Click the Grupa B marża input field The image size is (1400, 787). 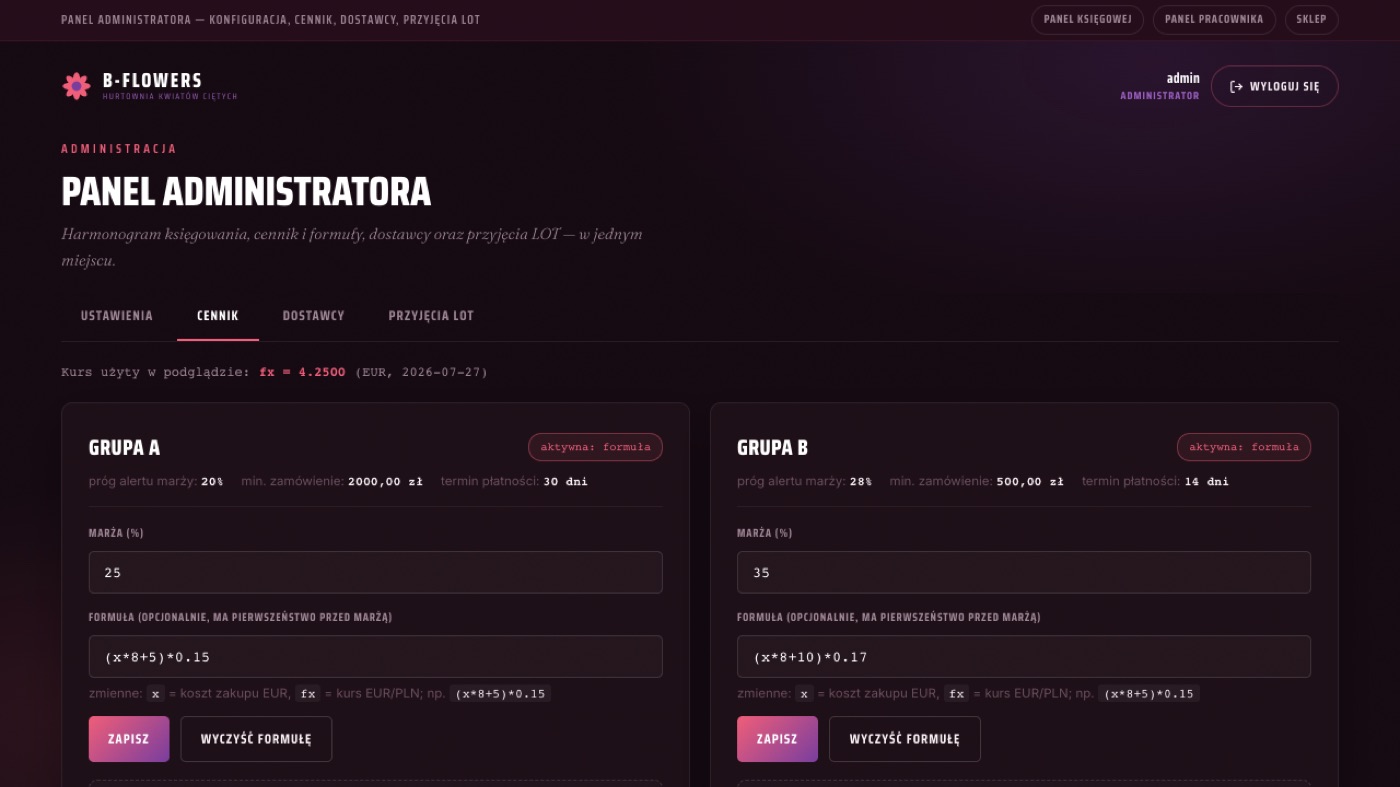click(1024, 572)
